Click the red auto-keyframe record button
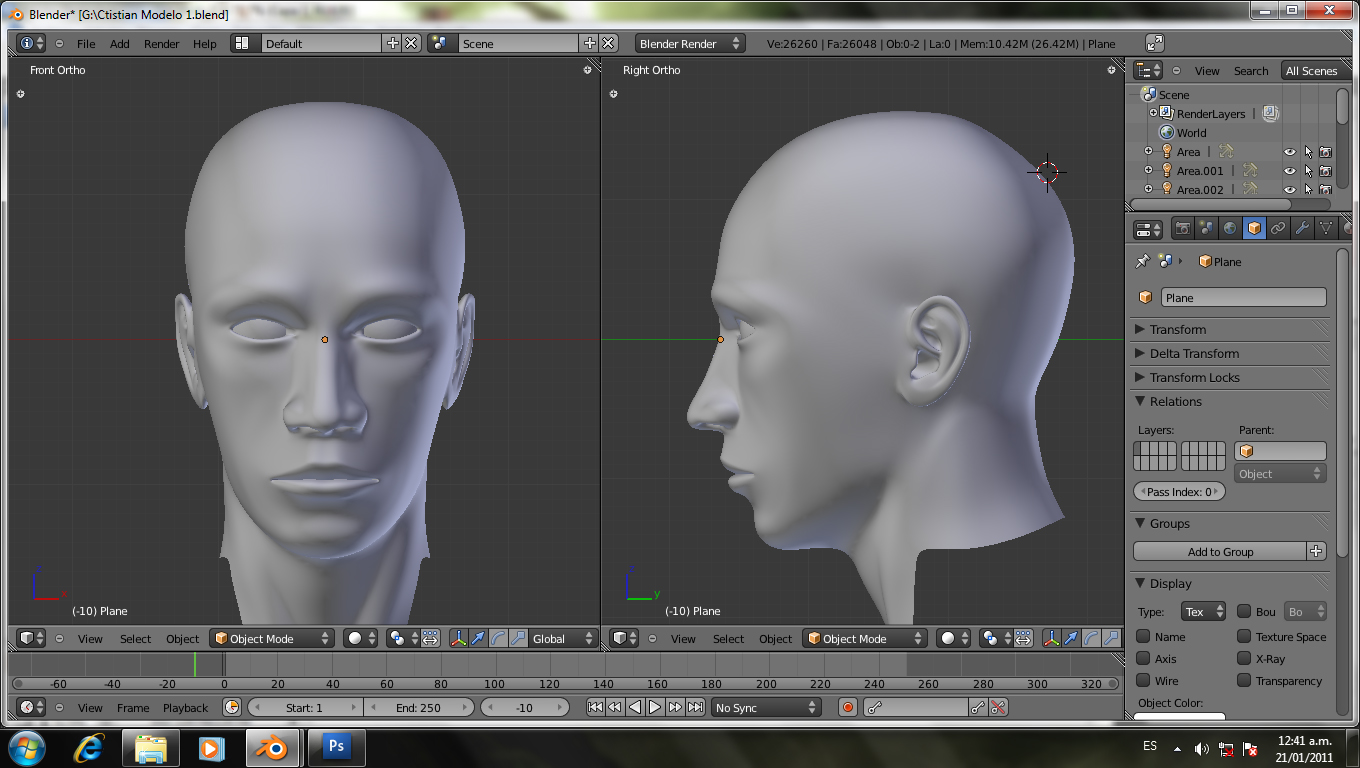The image size is (1360, 768). pos(848,708)
